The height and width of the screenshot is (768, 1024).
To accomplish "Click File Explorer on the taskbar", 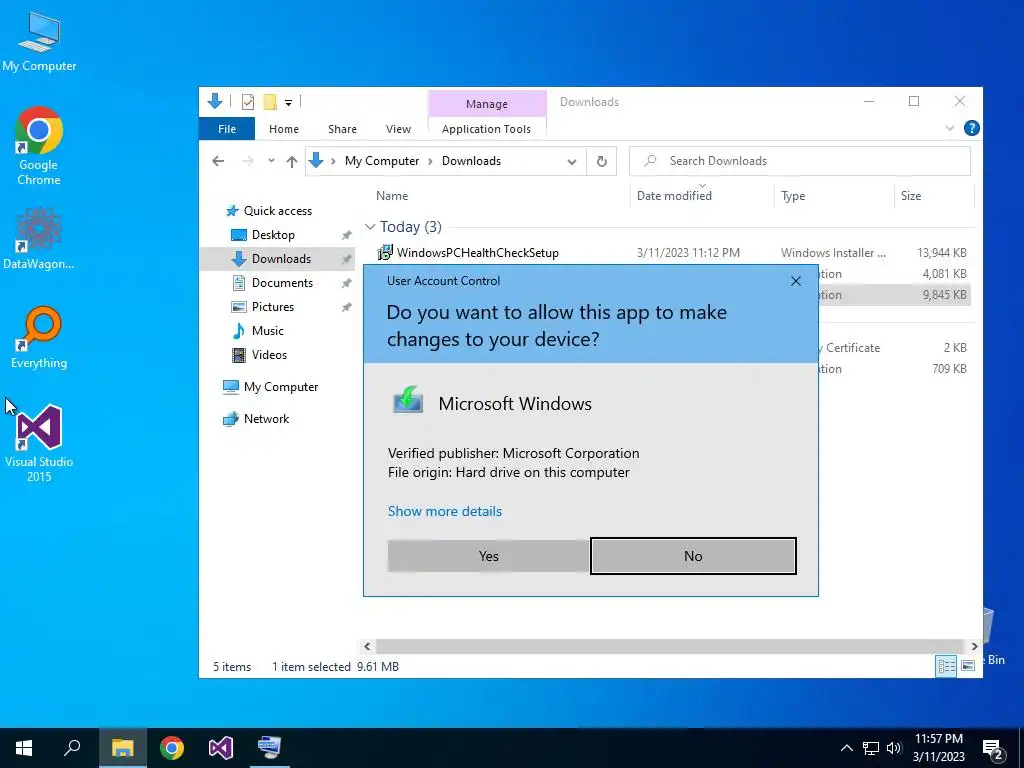I will tap(122, 748).
